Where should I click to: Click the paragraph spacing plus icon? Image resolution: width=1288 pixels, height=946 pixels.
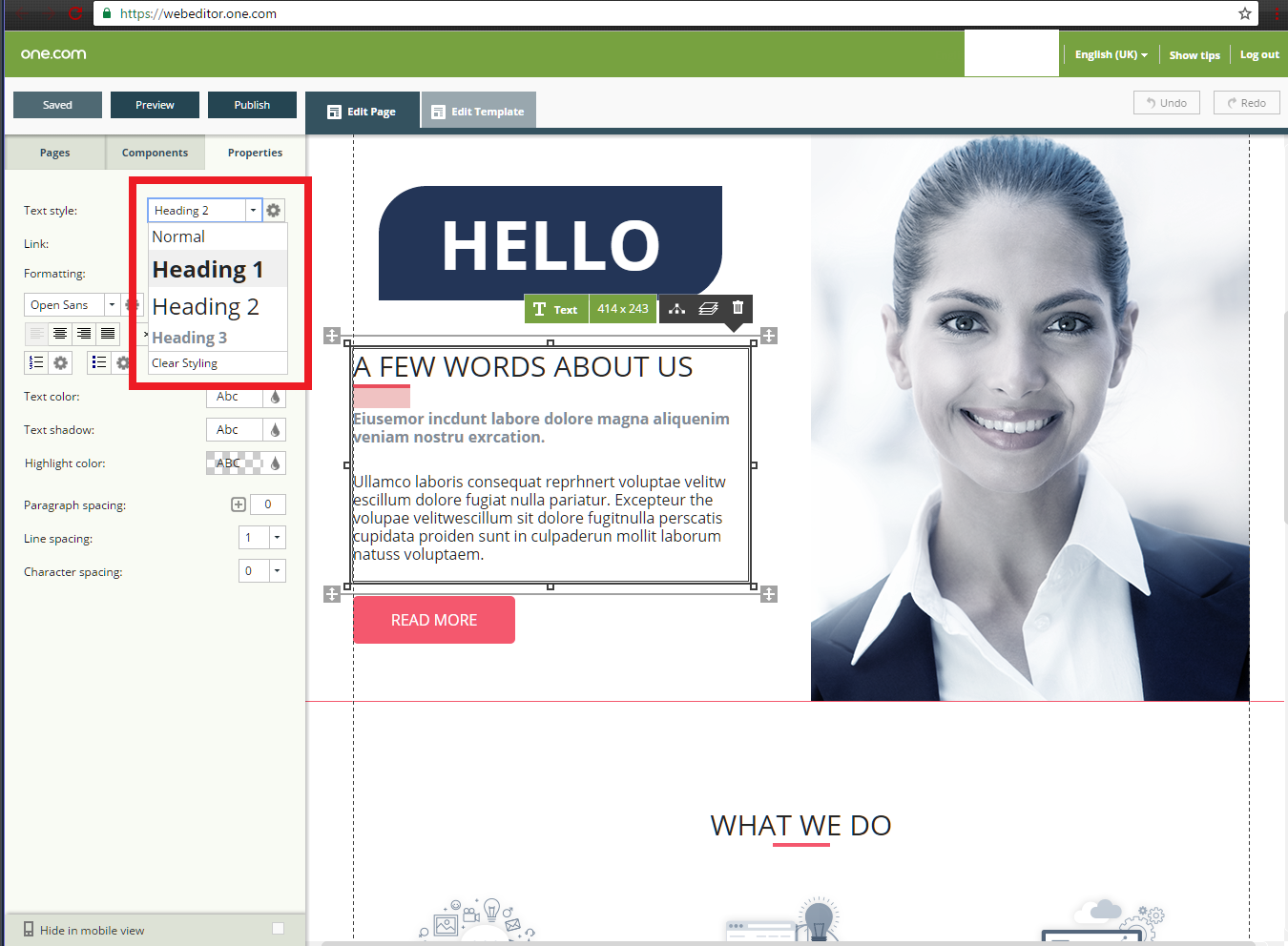coord(239,504)
